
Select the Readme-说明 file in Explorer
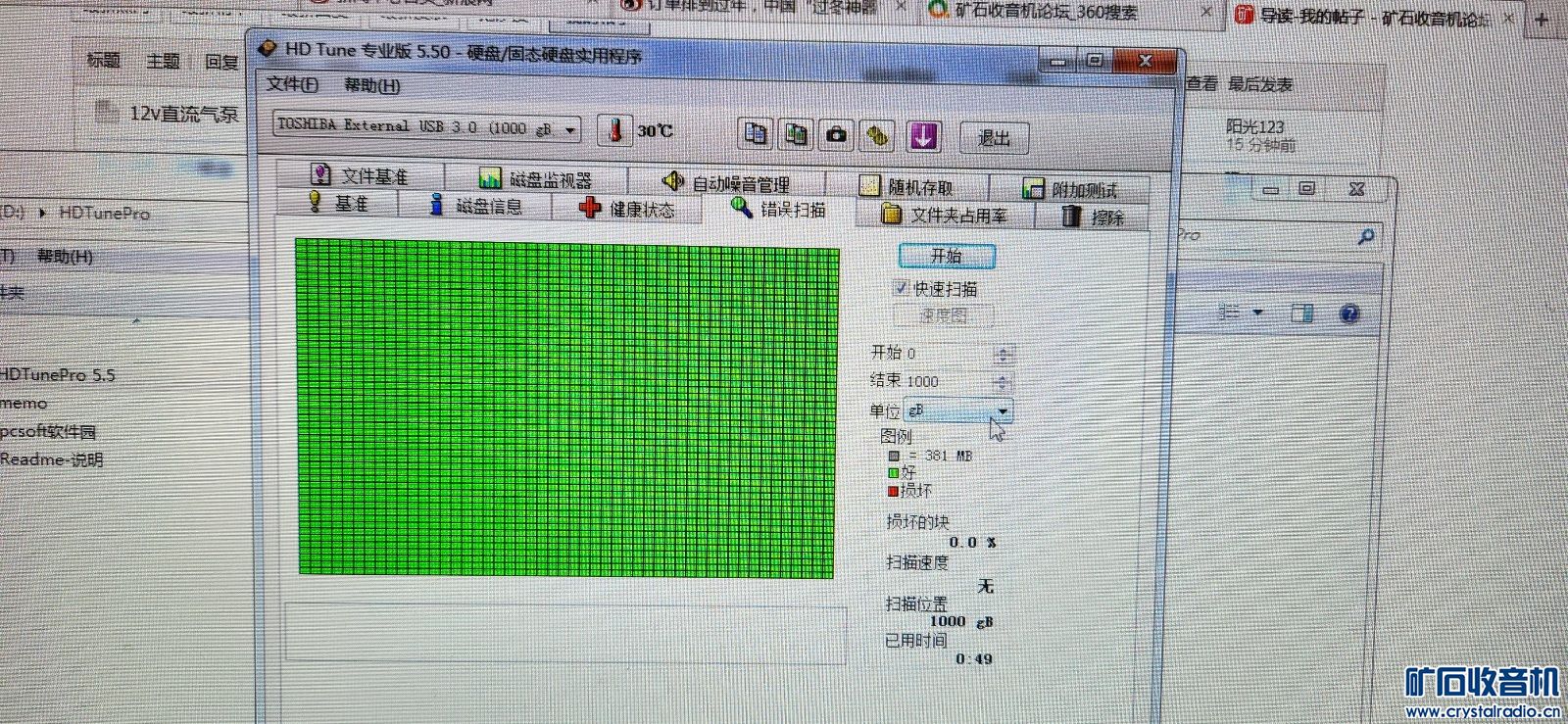[x=51, y=459]
